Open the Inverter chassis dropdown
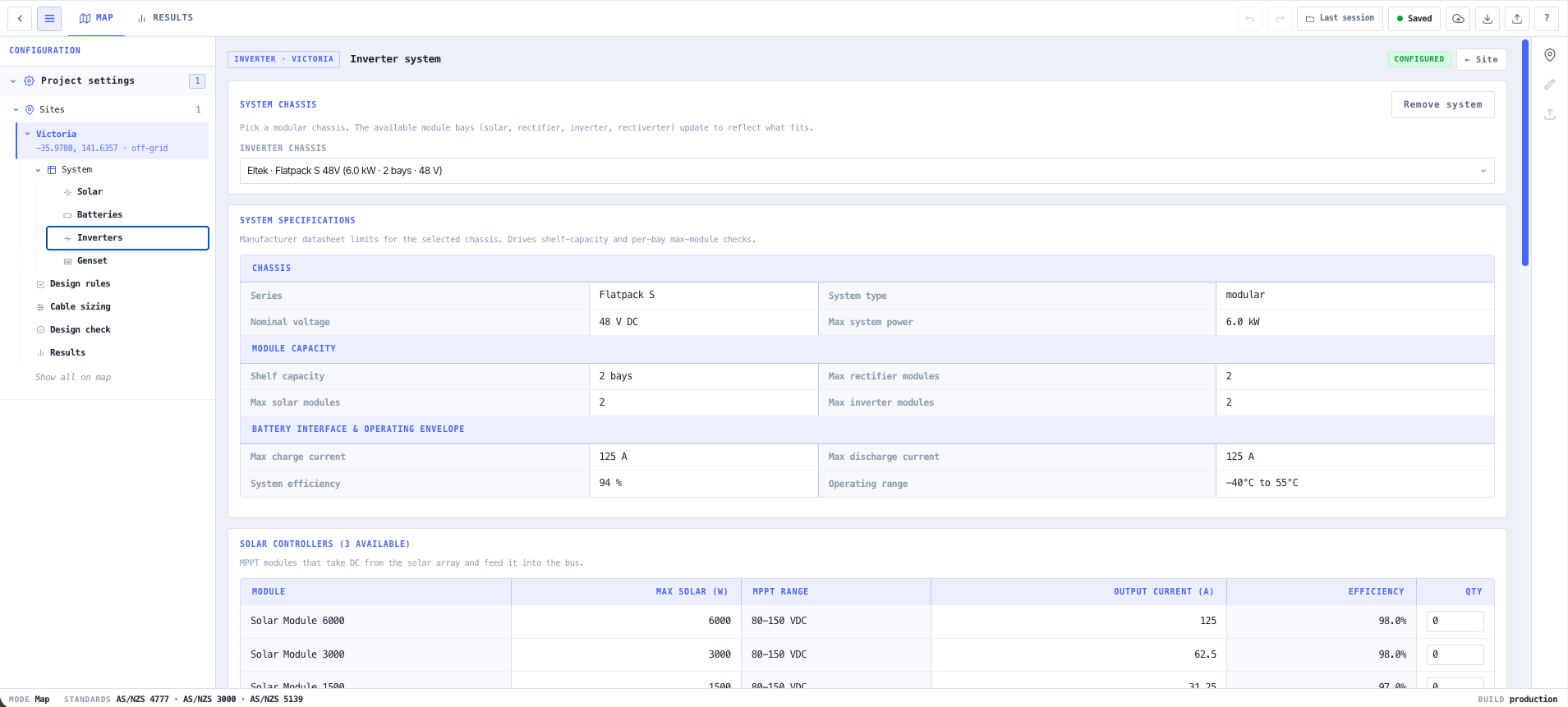 867,171
